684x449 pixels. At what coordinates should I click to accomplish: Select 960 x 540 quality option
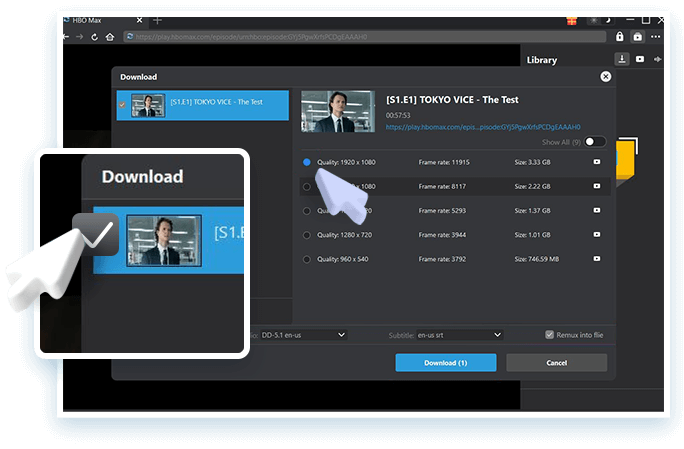coord(307,259)
